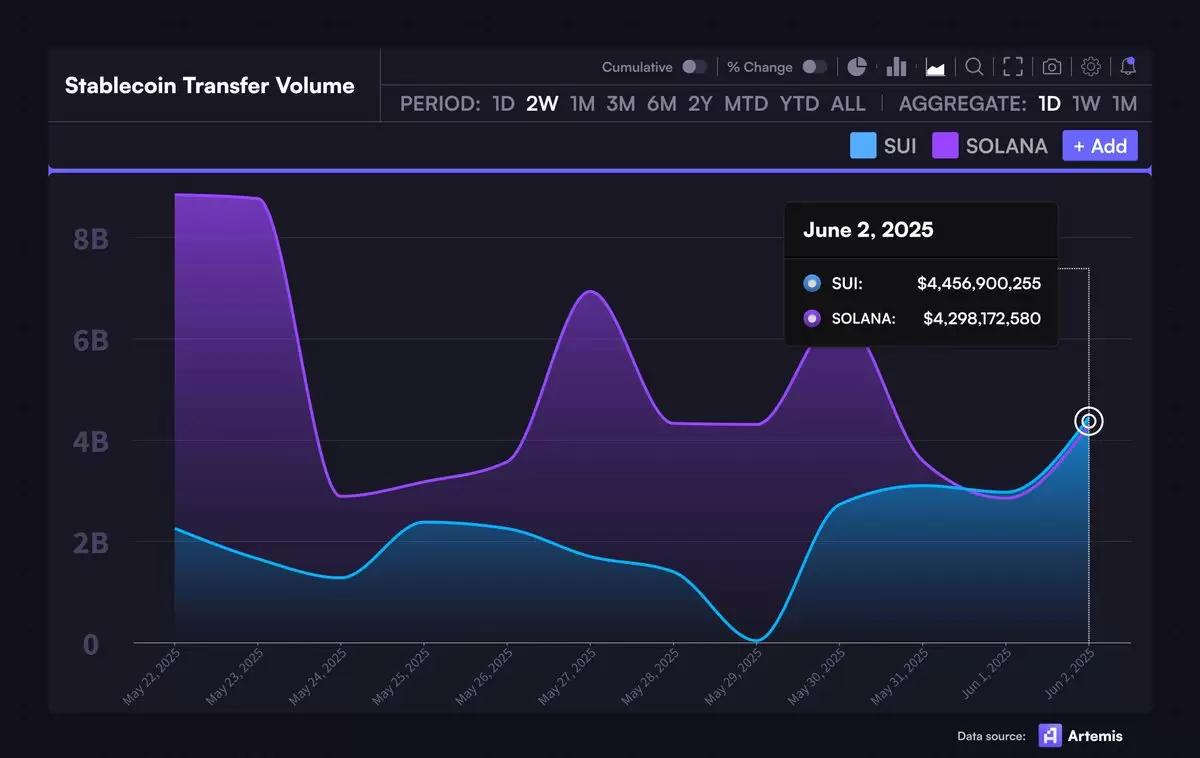Click the 8B y-axis label
The image size is (1200, 758).
(91, 239)
